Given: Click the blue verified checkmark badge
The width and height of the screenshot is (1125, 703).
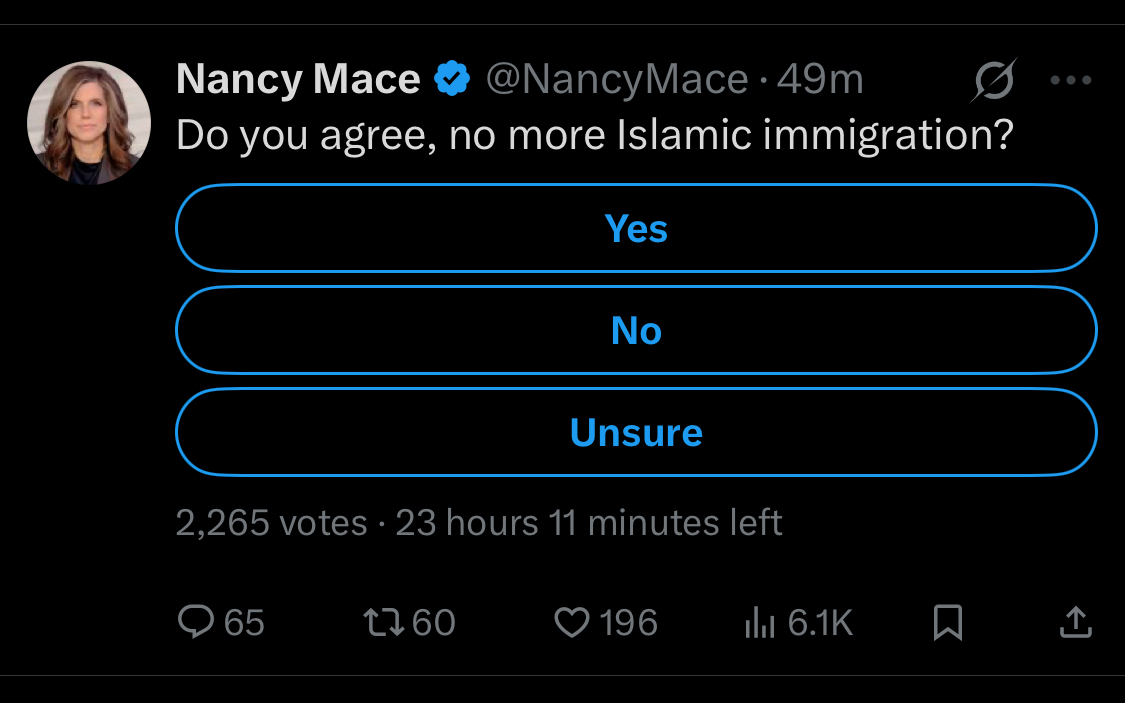Looking at the screenshot, I should tap(453, 80).
